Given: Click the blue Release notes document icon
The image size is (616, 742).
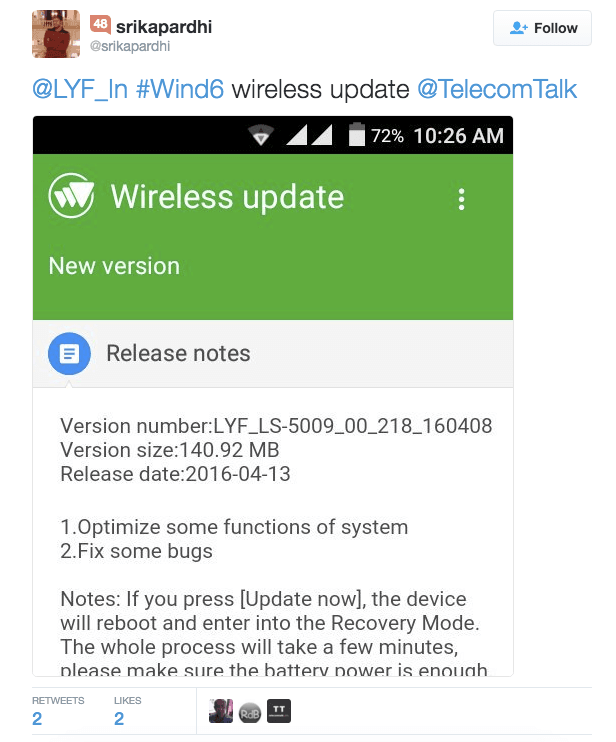Looking at the screenshot, I should 70,353.
